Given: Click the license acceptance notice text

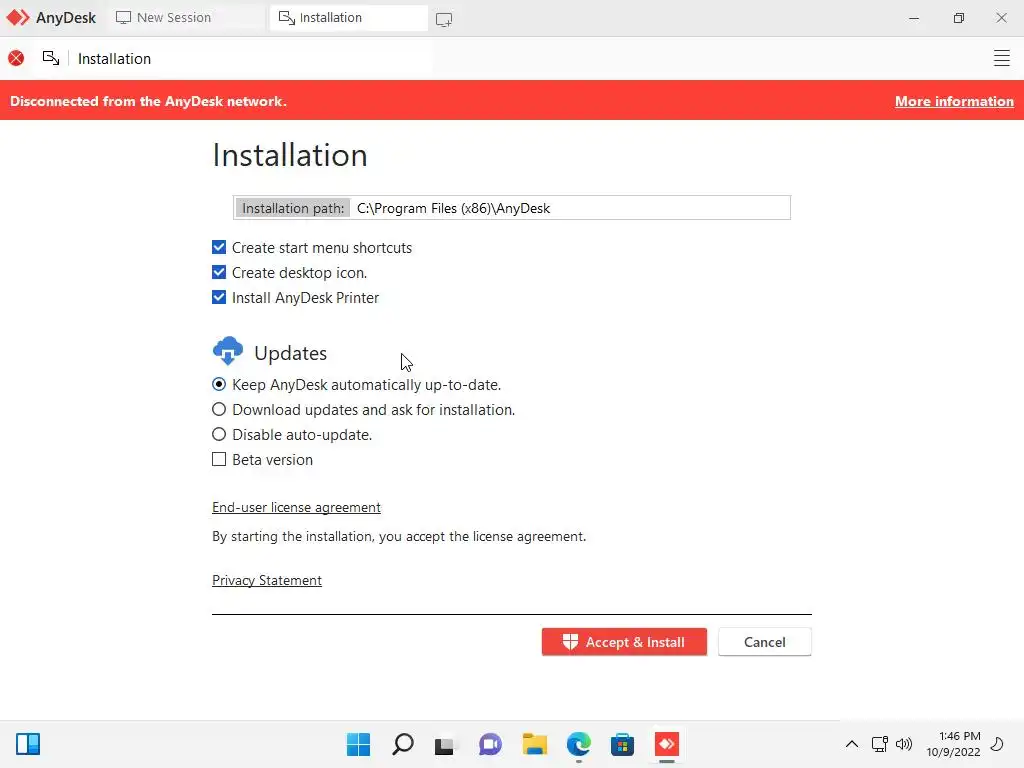Looking at the screenshot, I should coord(399,536).
